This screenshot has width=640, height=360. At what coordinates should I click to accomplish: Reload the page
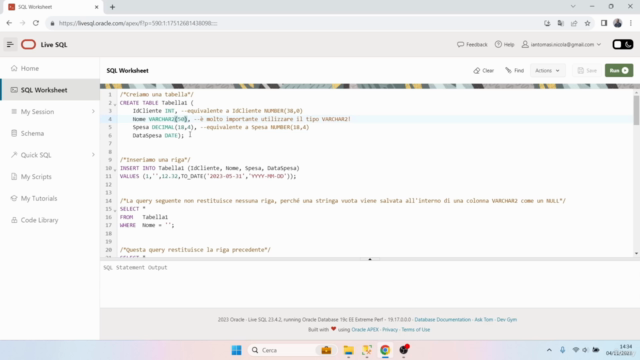click(36, 23)
